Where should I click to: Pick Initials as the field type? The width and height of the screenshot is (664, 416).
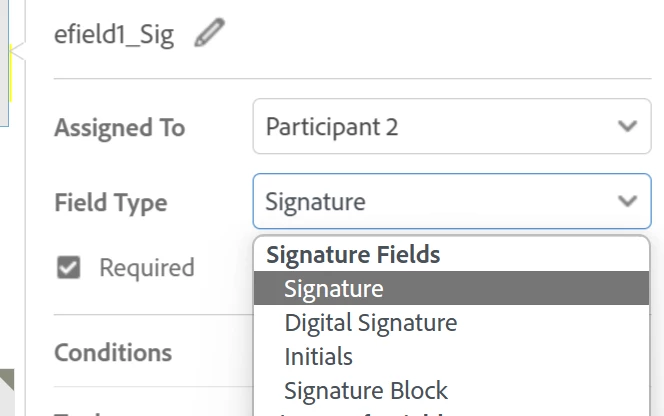pyautogui.click(x=318, y=356)
